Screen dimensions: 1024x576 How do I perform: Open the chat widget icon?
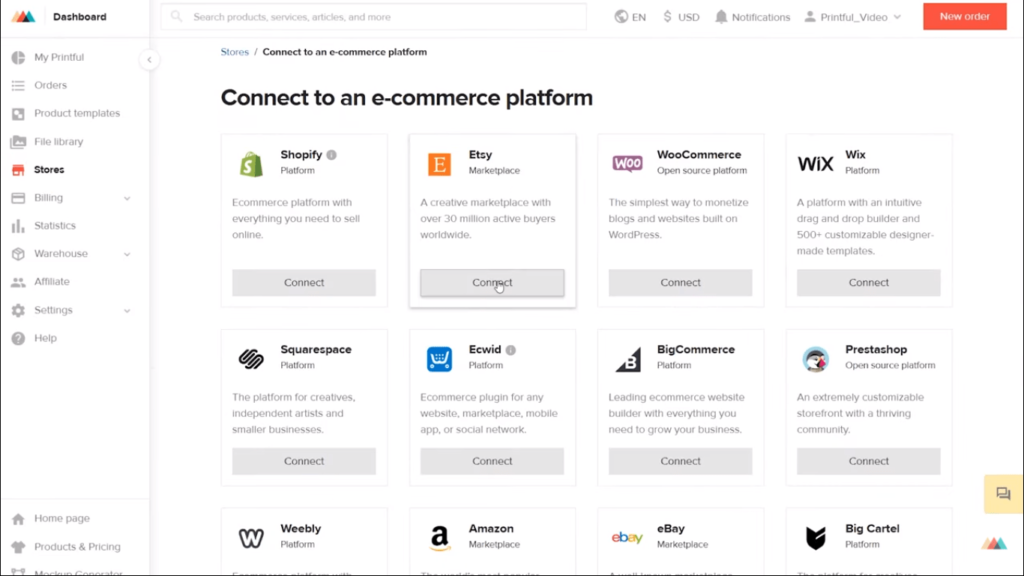pos(1003,494)
